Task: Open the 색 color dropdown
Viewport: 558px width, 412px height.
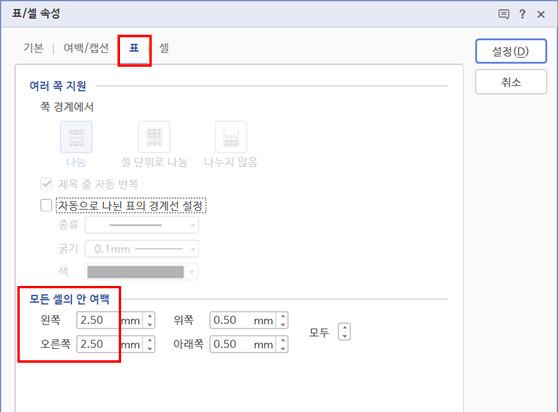Action: [x=142, y=272]
